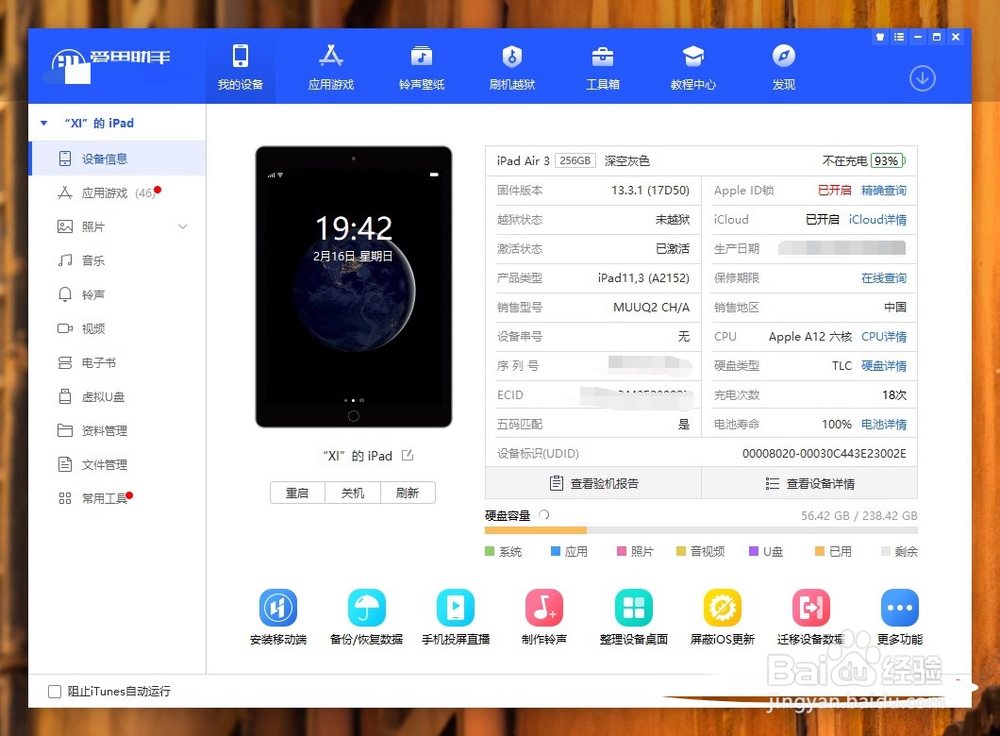Click the blue 应用 legend swatch
The height and width of the screenshot is (736, 1000).
tap(555, 551)
